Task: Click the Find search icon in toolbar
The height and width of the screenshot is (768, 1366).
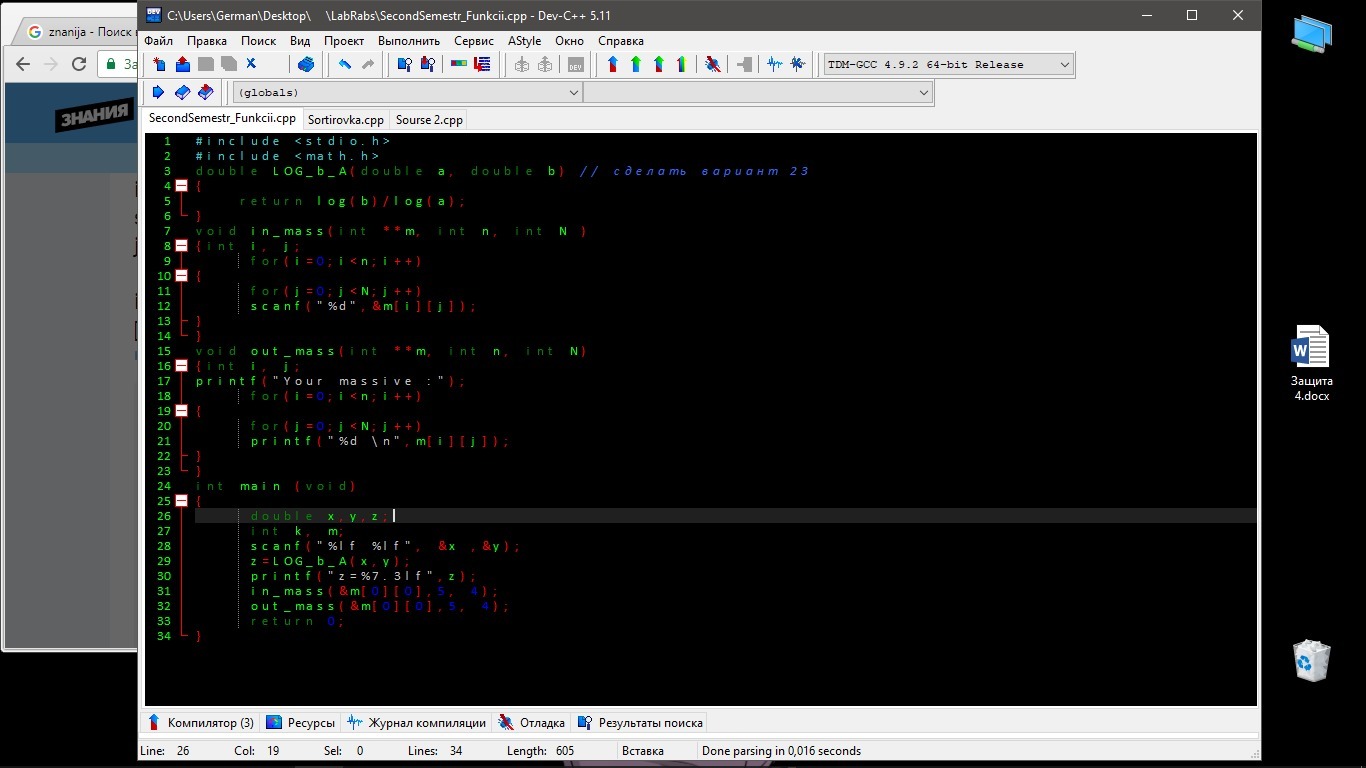Action: click(x=404, y=64)
